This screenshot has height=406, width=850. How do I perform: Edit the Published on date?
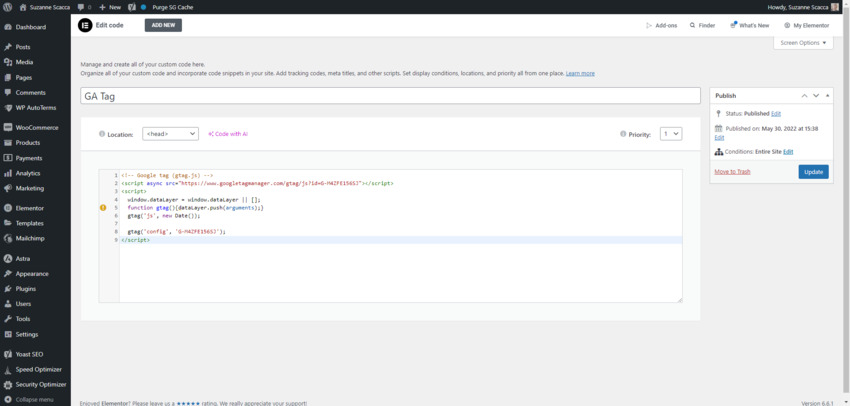click(719, 138)
